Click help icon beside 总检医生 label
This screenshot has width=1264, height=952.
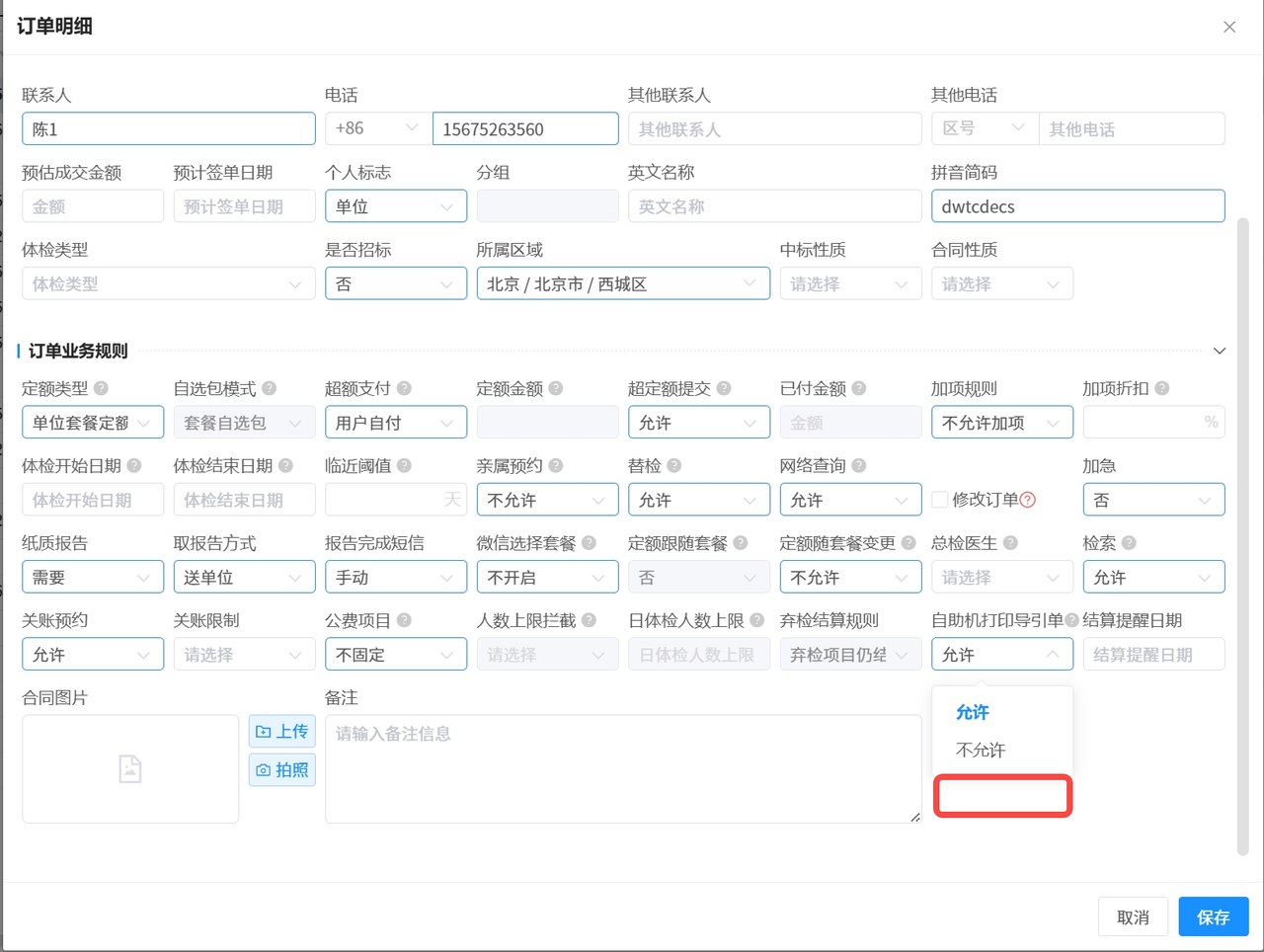[1011, 543]
